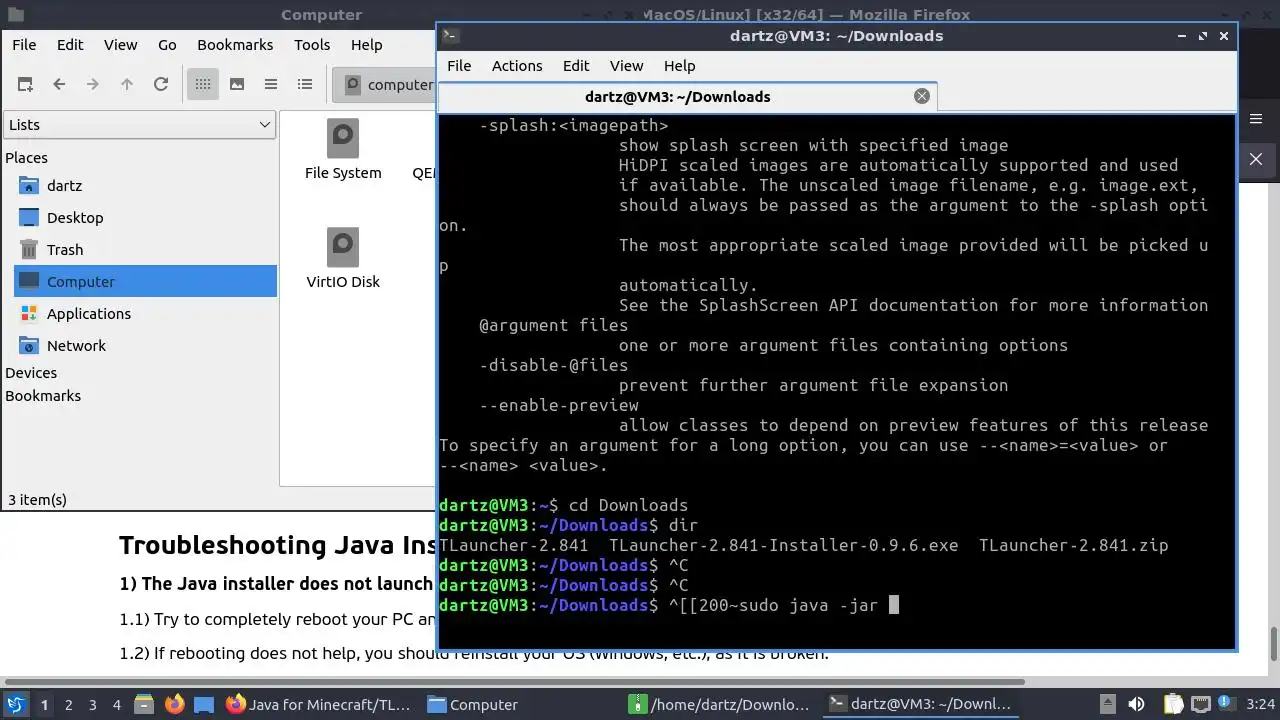
Task: Launch file manager from panel quicklaunch
Action: point(143,704)
